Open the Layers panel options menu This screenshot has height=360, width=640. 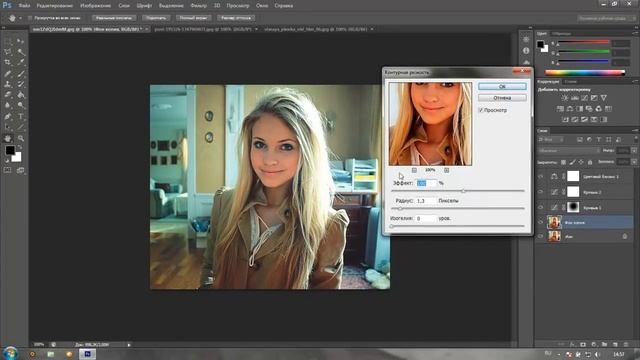(x=635, y=131)
